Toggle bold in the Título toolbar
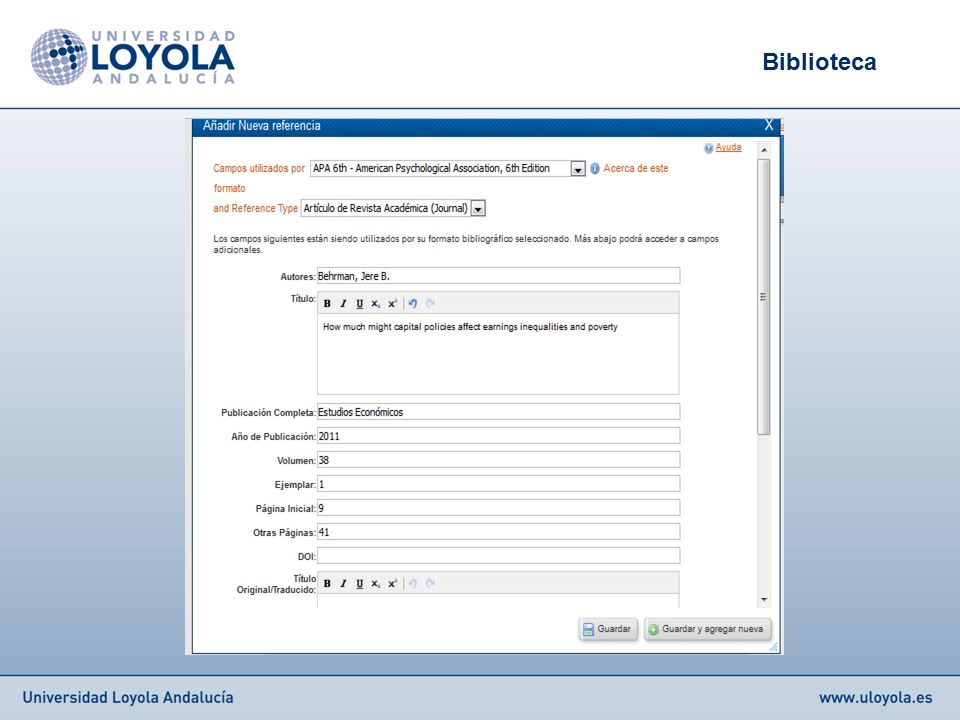This screenshot has height=720, width=960. (x=327, y=304)
